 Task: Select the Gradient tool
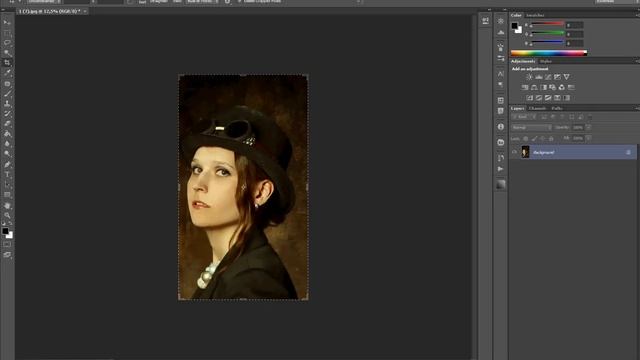pyautogui.click(x=7, y=134)
